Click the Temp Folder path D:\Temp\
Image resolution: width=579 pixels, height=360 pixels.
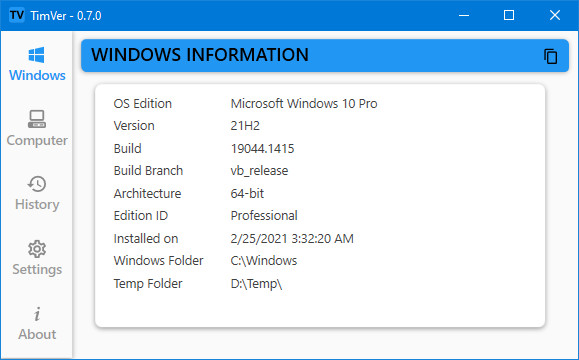(x=256, y=284)
